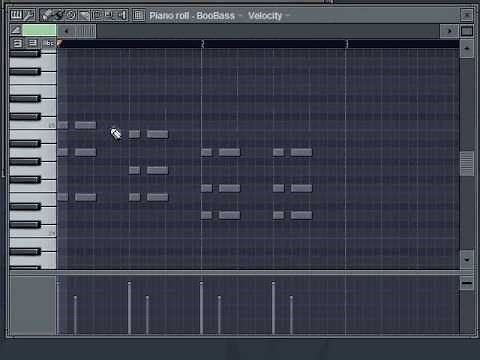Open the 'Piano roll - BooBass' channel dropdown
This screenshot has width=480, height=360.
coord(195,16)
